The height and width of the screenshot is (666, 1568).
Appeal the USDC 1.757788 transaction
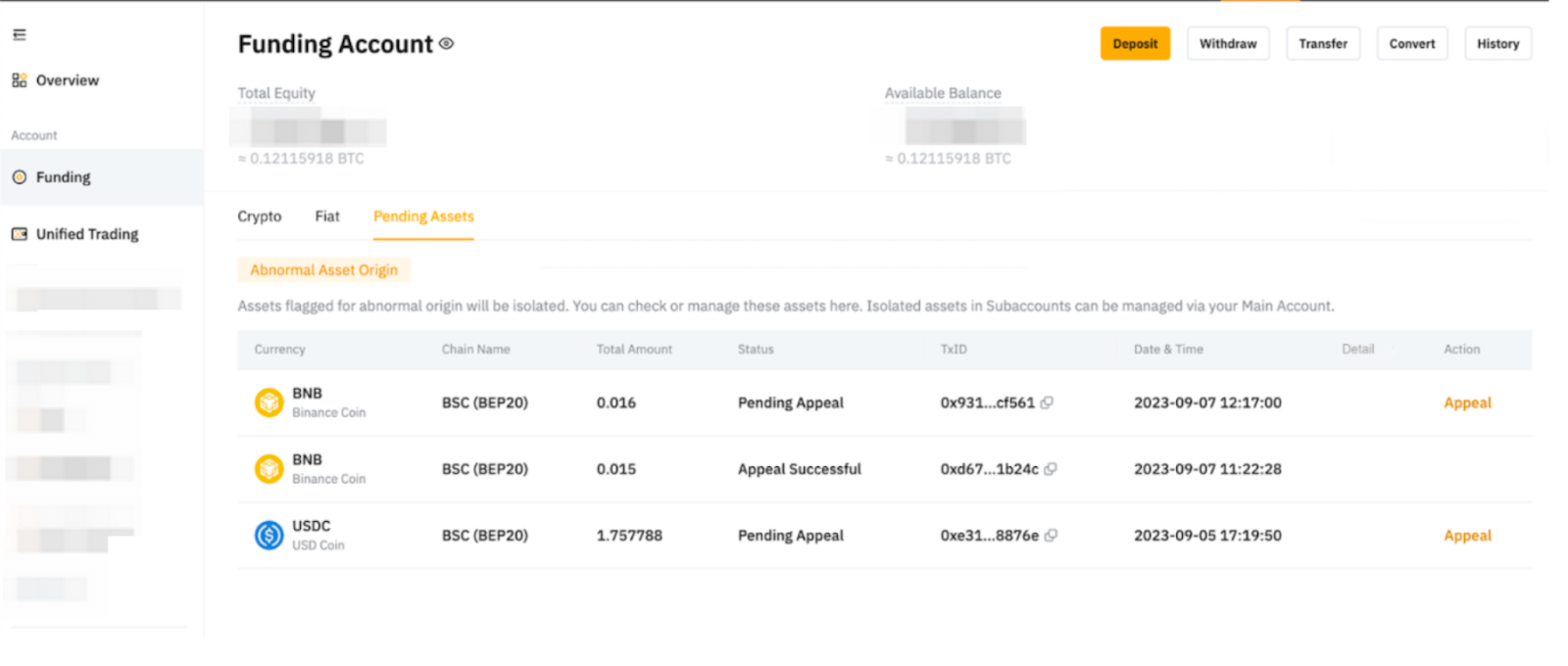pos(1467,536)
